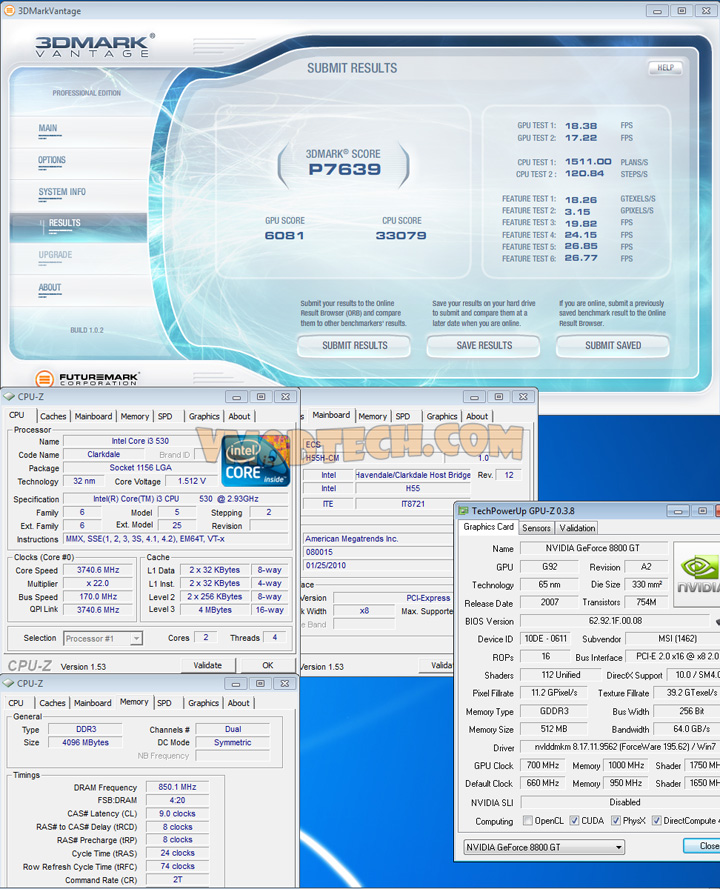Click the TechPowerUp GPU-Z title bar icon
720x889 pixels.
pyautogui.click(x=464, y=511)
